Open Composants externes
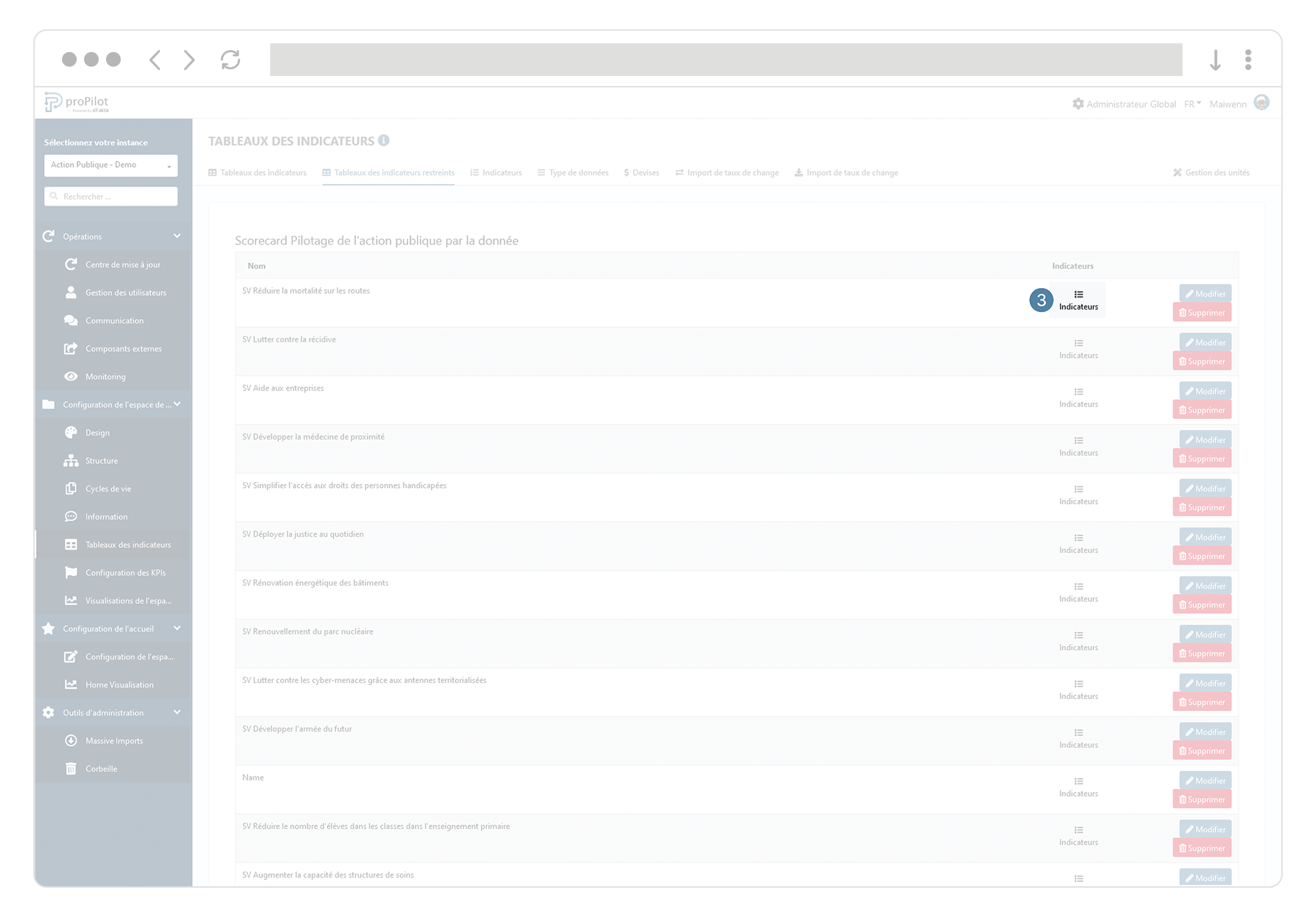This screenshot has width=1316, height=923. point(123,348)
